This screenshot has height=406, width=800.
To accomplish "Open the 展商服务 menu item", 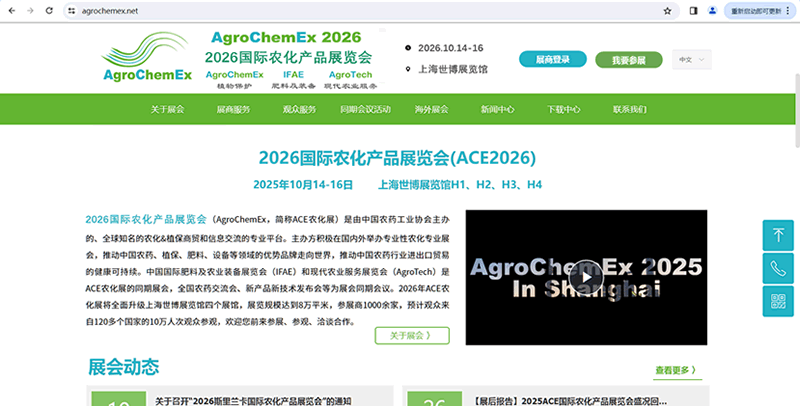I will click(x=233, y=109).
